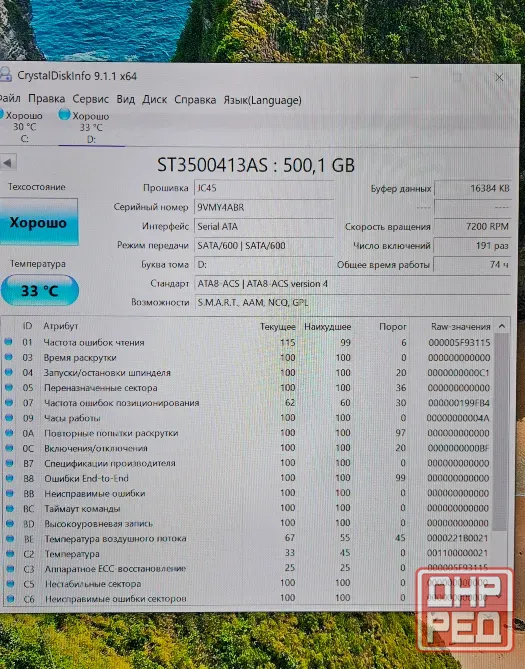Click the Атрибут column header
The height and width of the screenshot is (670, 525).
(61, 326)
